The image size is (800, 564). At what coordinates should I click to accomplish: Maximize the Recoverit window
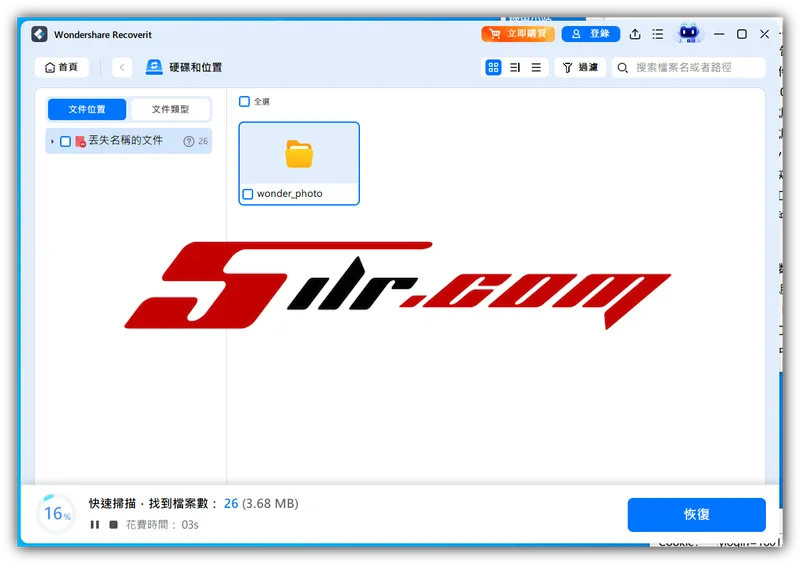tap(742, 34)
